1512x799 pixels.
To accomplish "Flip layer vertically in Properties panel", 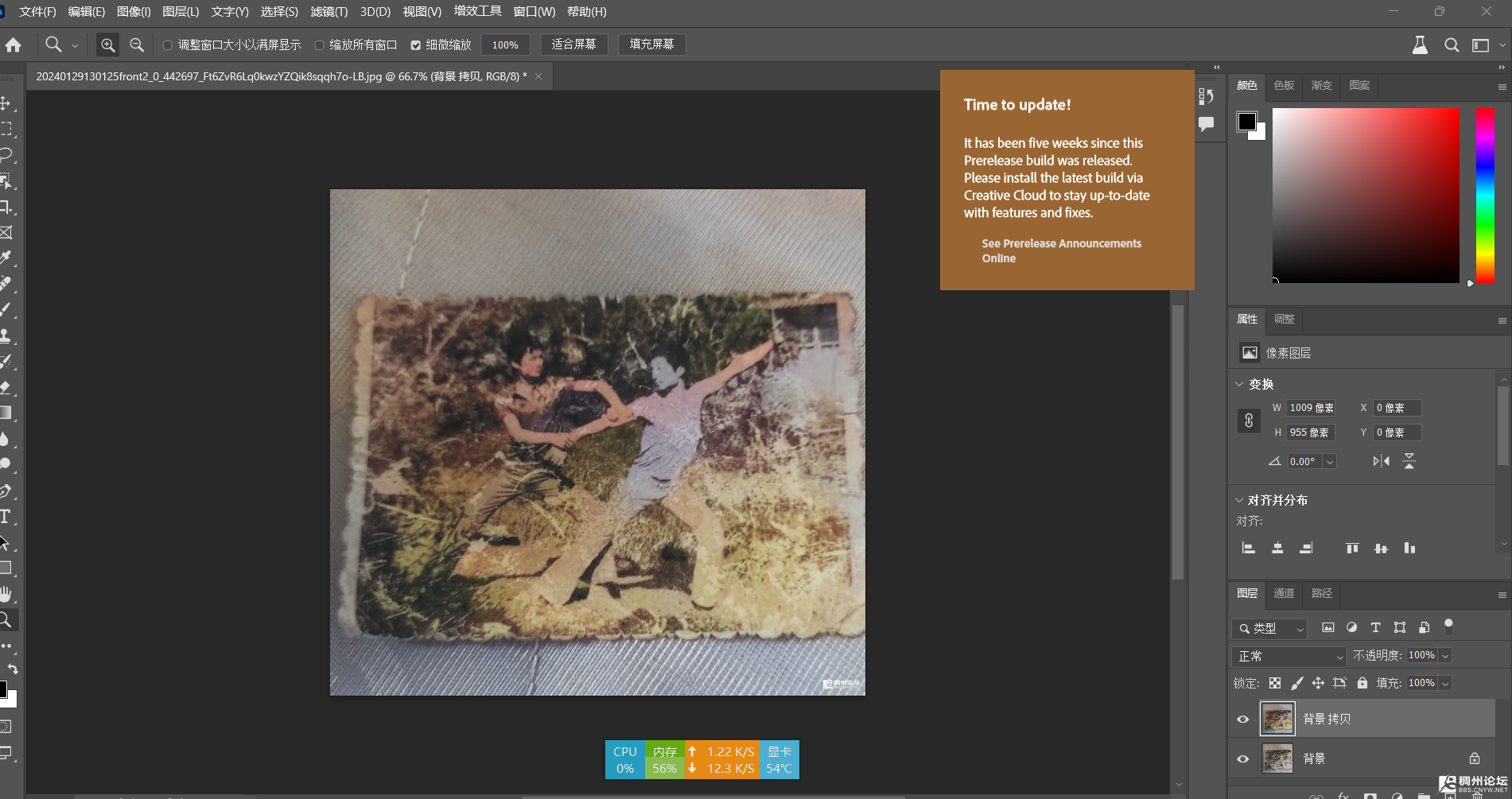I will 1409,461.
